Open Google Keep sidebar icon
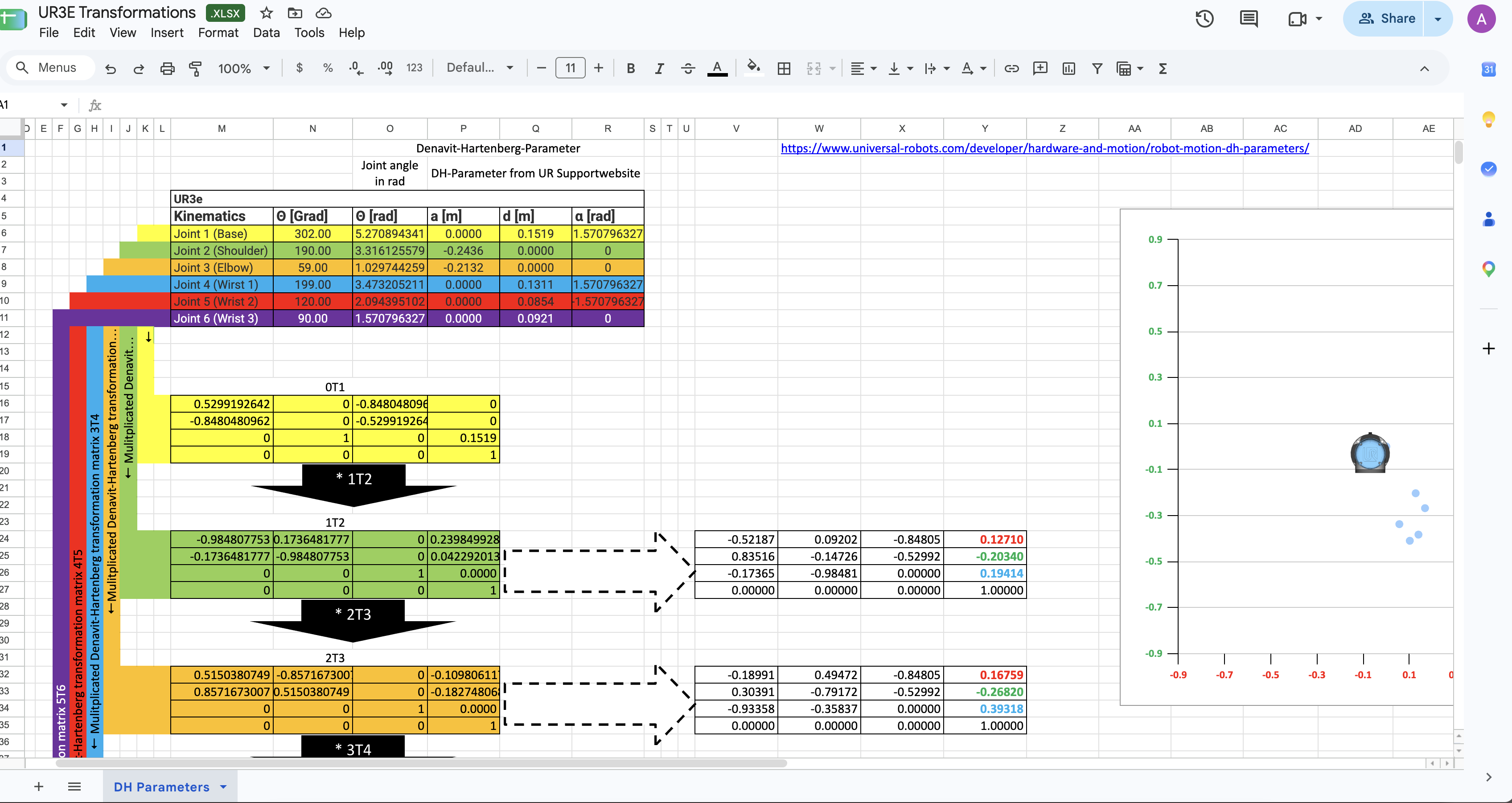 (1488, 119)
